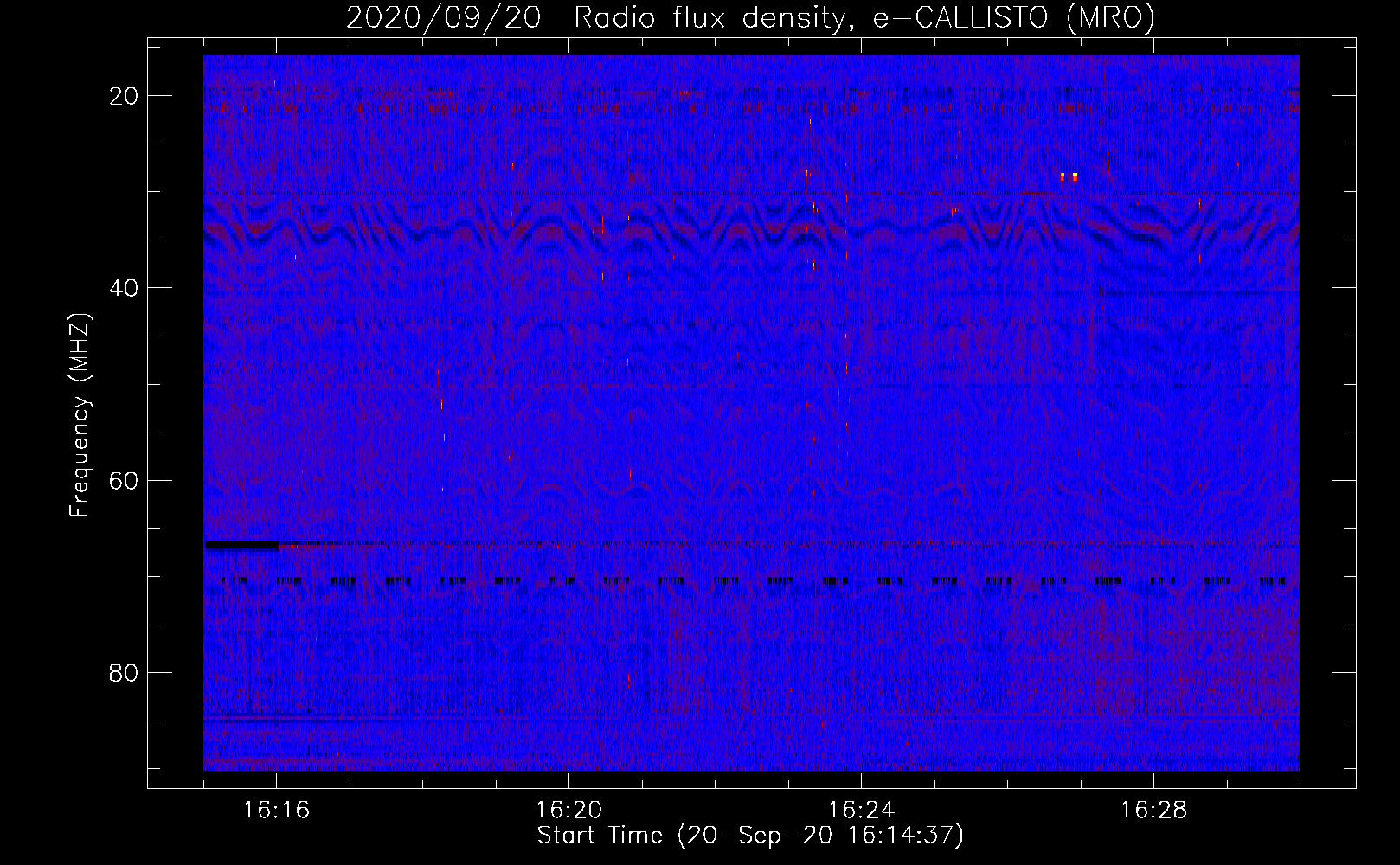Select the Frequency (MHZ) axis label
Screen dimensions: 1400x865
[x=80, y=415]
